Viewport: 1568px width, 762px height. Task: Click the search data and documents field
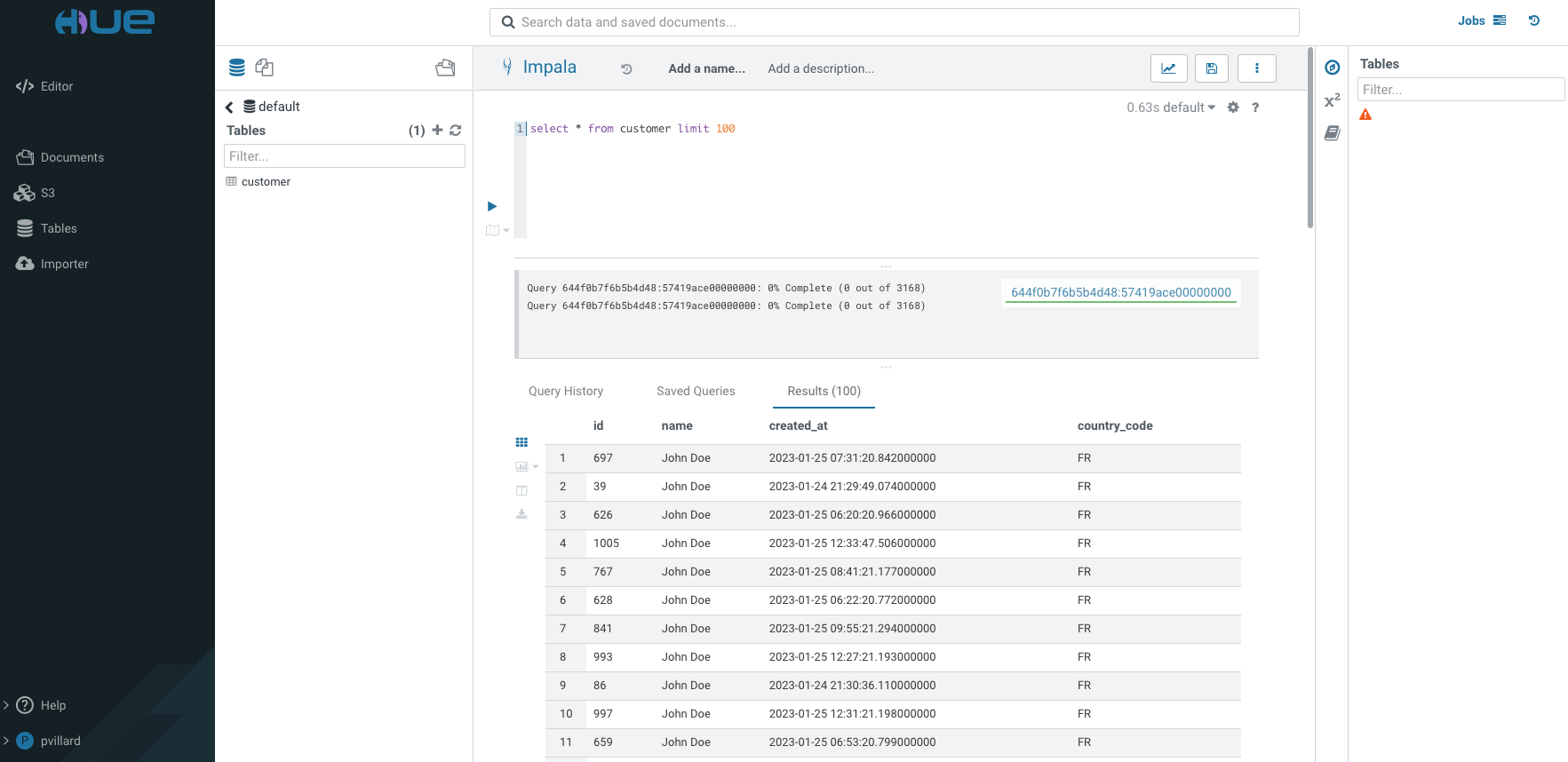point(894,22)
